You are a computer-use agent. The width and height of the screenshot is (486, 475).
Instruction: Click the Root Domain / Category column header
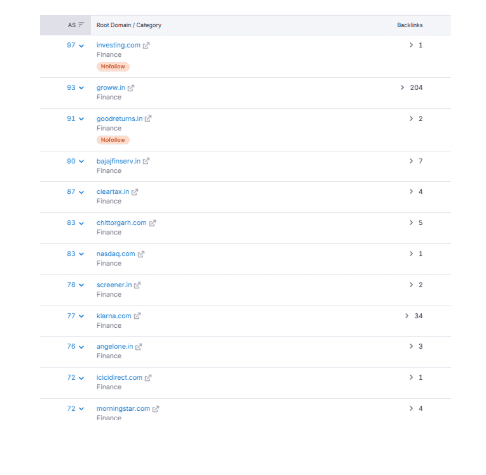(129, 25)
